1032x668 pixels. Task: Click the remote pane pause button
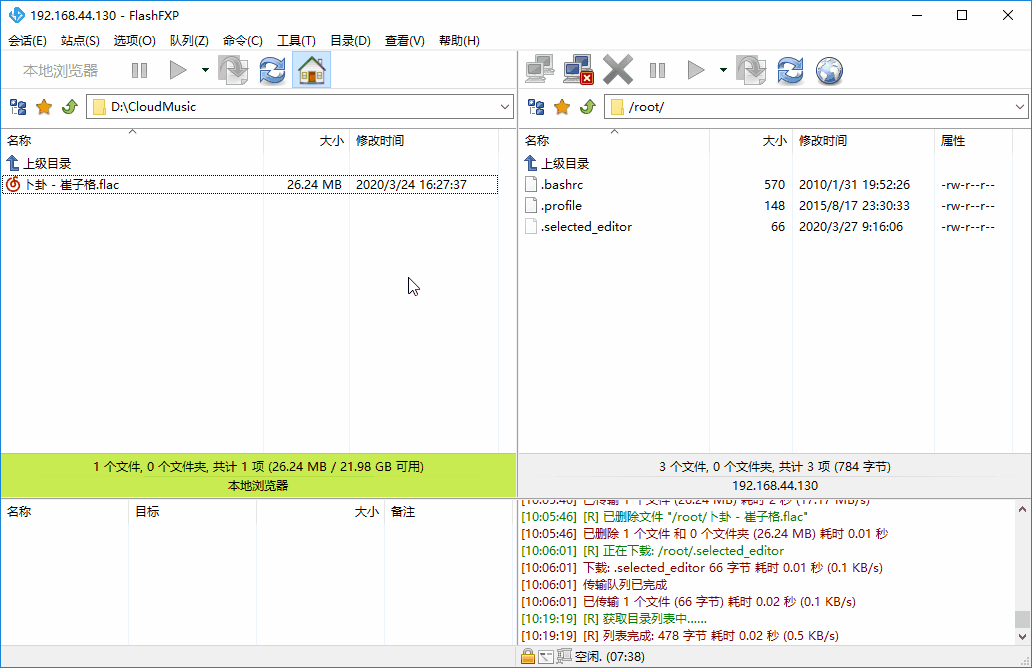[x=657, y=70]
